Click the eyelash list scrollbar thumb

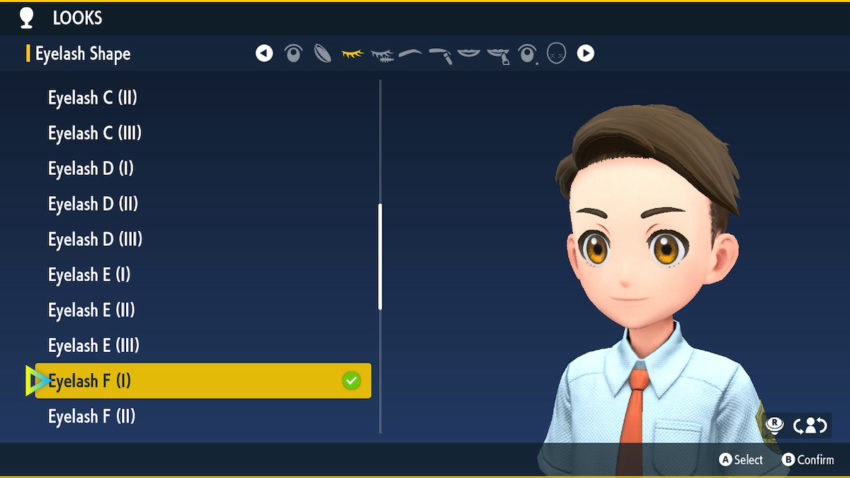pos(380,256)
